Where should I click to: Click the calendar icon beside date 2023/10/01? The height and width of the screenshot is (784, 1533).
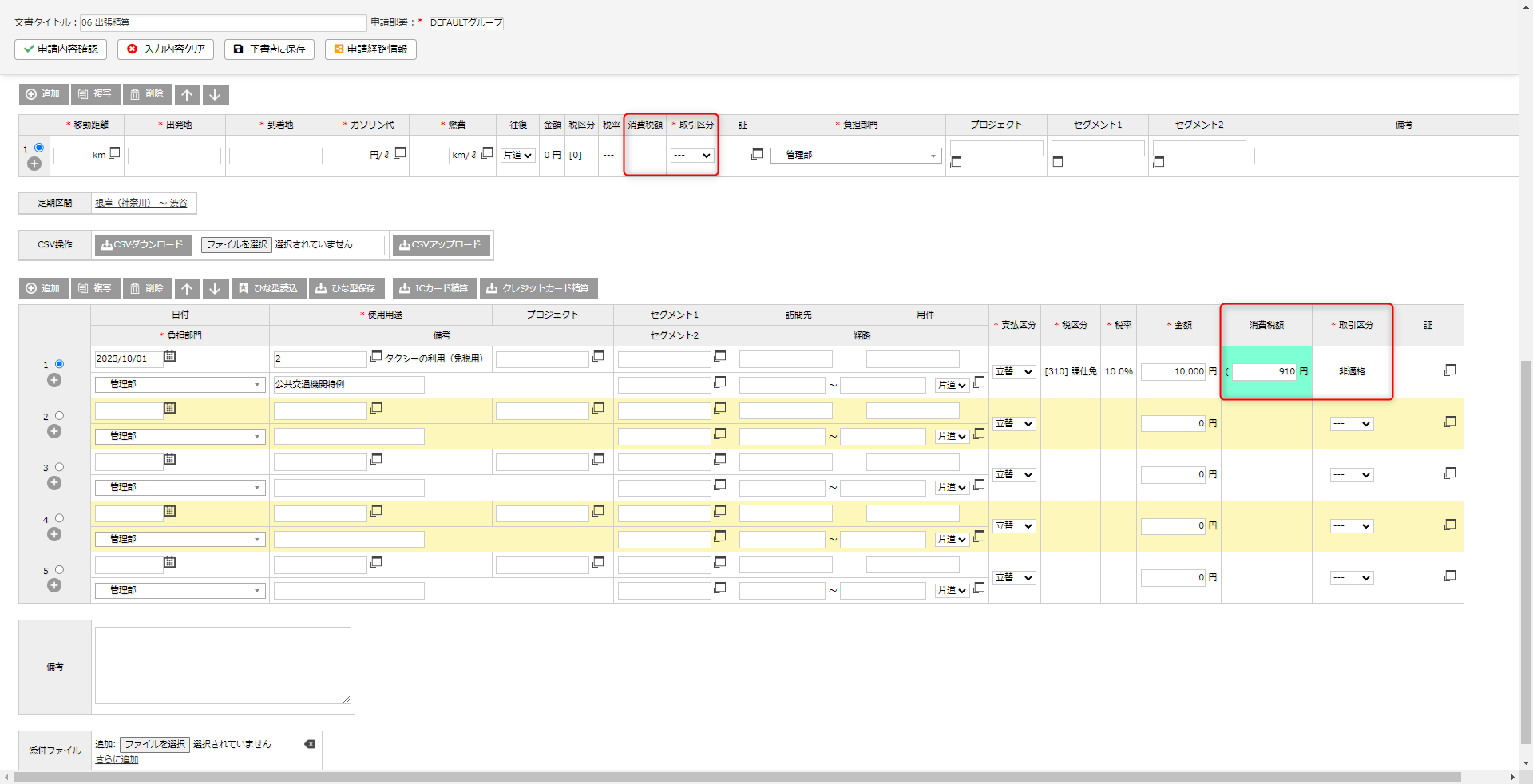169,357
